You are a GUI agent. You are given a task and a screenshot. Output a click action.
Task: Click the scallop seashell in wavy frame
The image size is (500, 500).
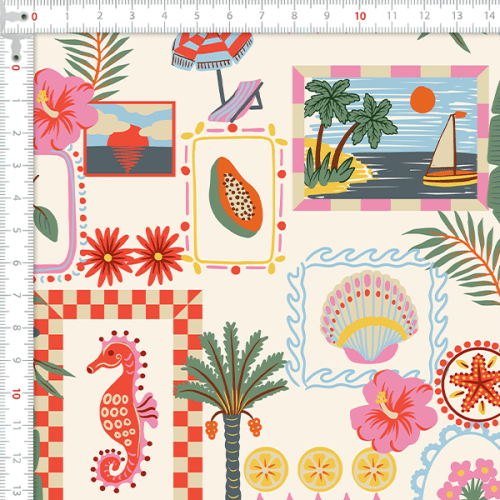point(369,317)
